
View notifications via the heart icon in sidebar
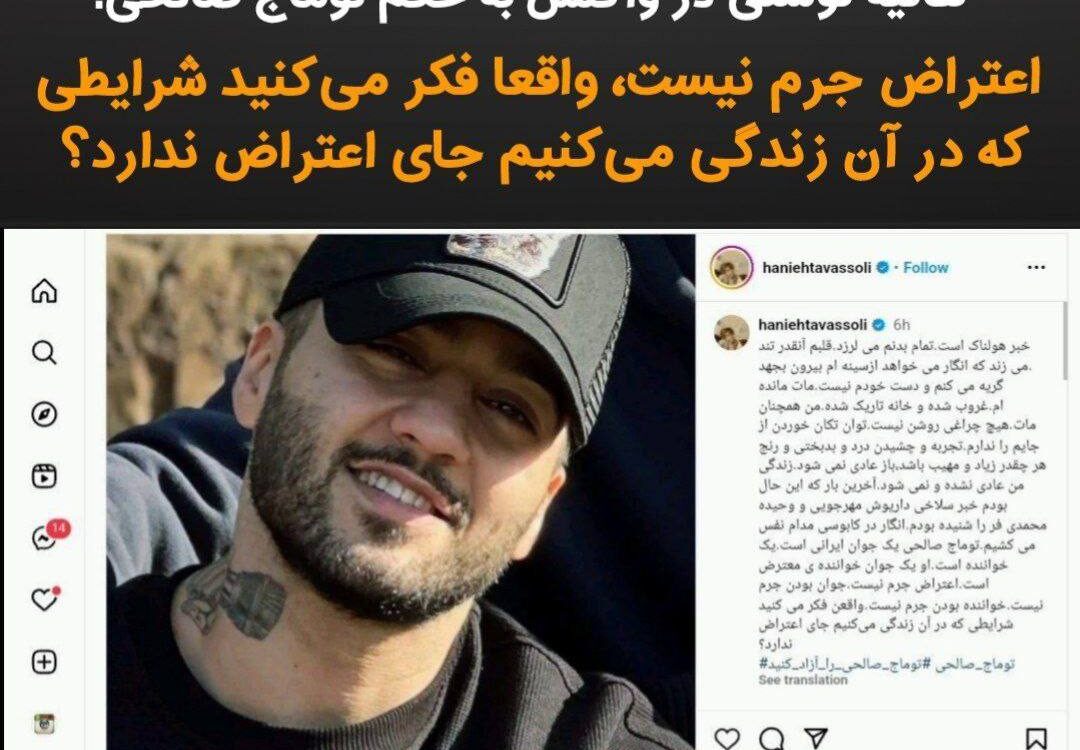point(45,599)
